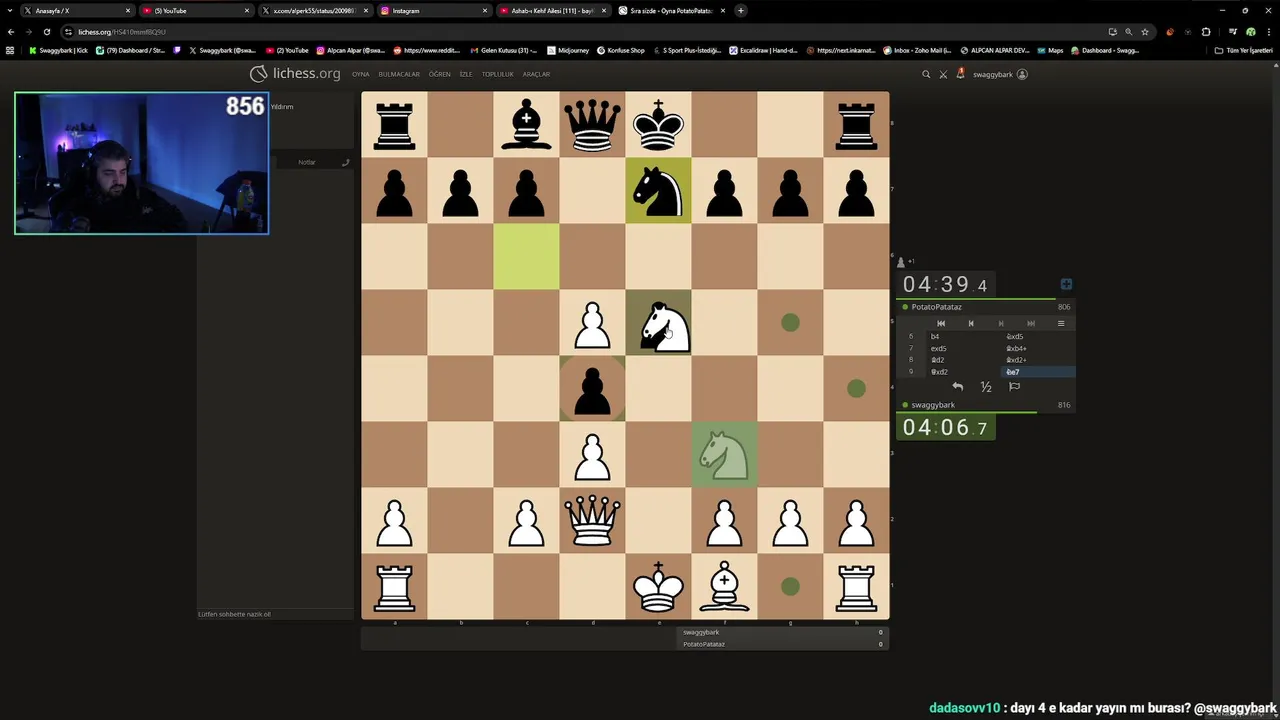Open the Gelen Kutusu bookmark
This screenshot has height=720, width=1280.
503,50
